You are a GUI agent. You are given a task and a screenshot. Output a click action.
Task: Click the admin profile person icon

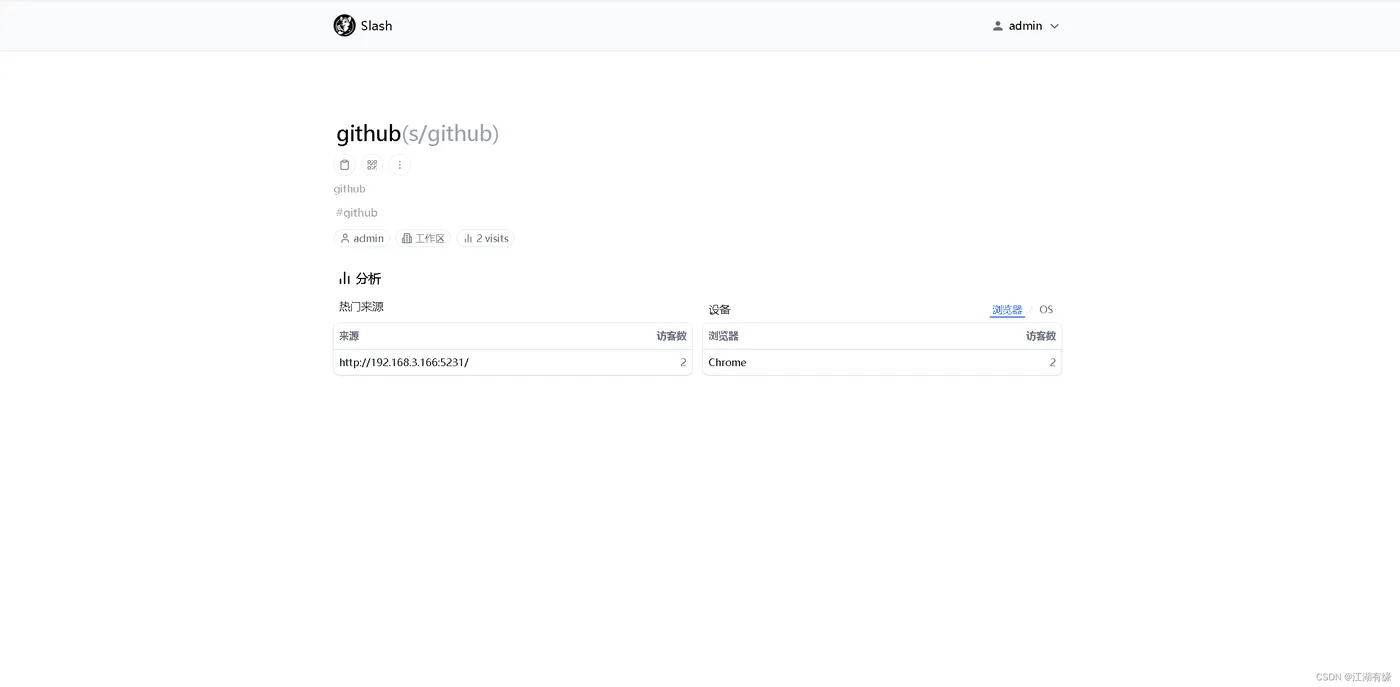[997, 26]
